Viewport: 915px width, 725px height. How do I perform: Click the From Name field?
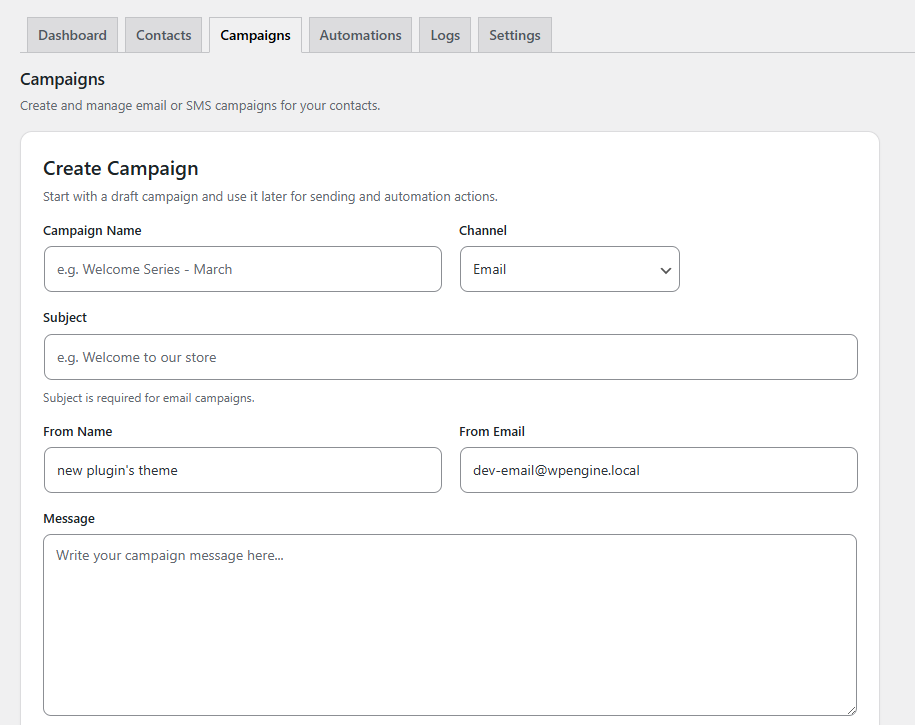coord(242,470)
